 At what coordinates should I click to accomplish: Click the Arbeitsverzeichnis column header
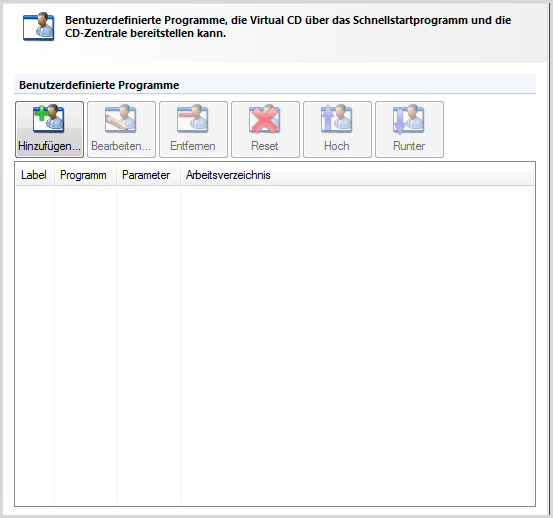point(357,175)
